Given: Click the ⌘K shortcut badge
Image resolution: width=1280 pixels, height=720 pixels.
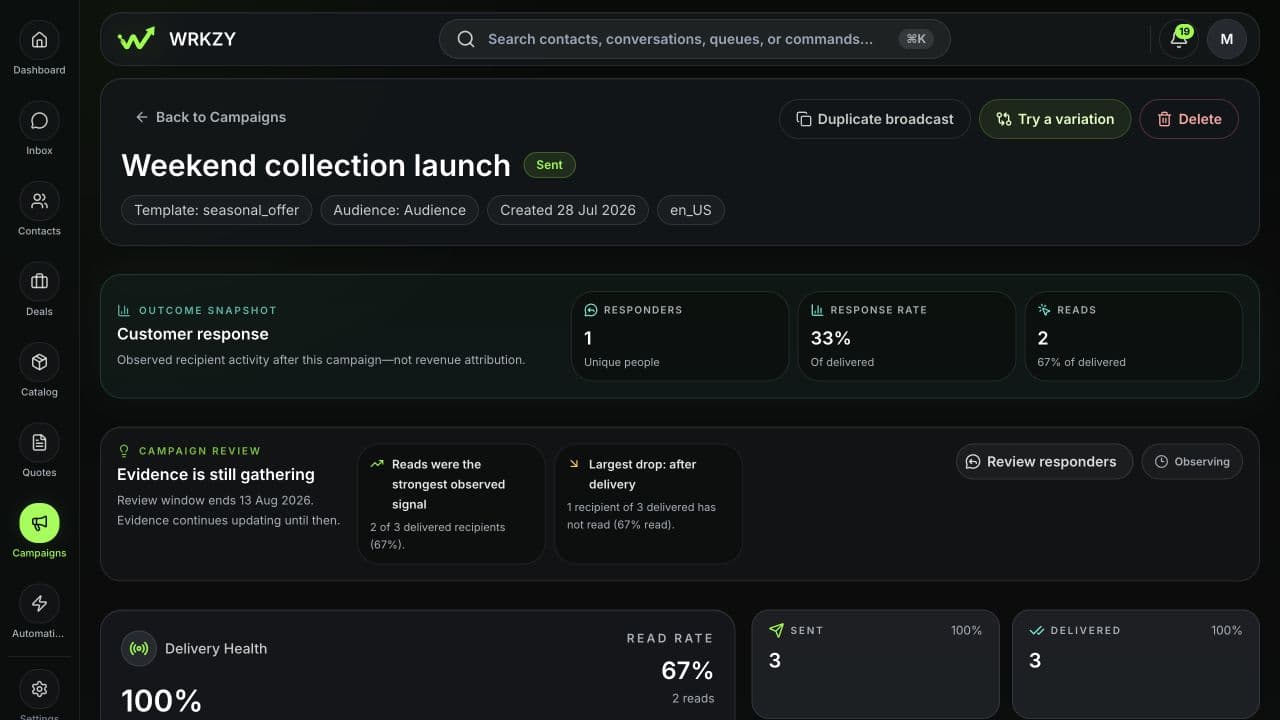Looking at the screenshot, I should tap(916, 39).
